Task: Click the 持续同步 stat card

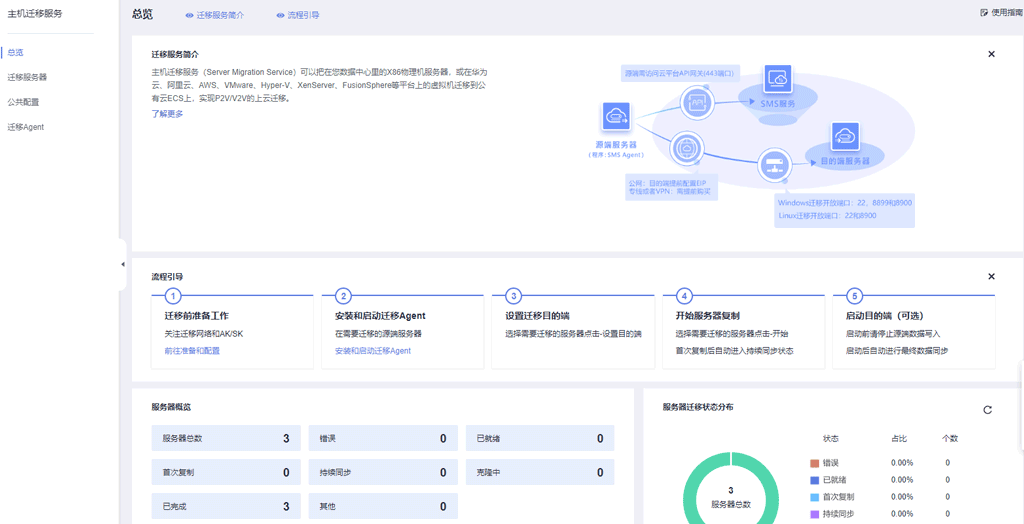Action: [383, 472]
